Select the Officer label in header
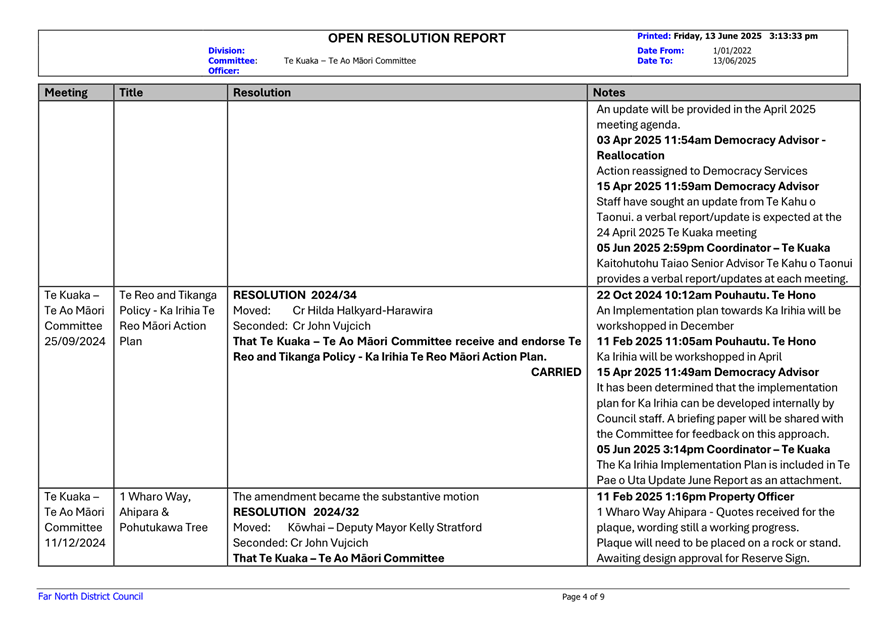The image size is (885, 626). pos(224,71)
